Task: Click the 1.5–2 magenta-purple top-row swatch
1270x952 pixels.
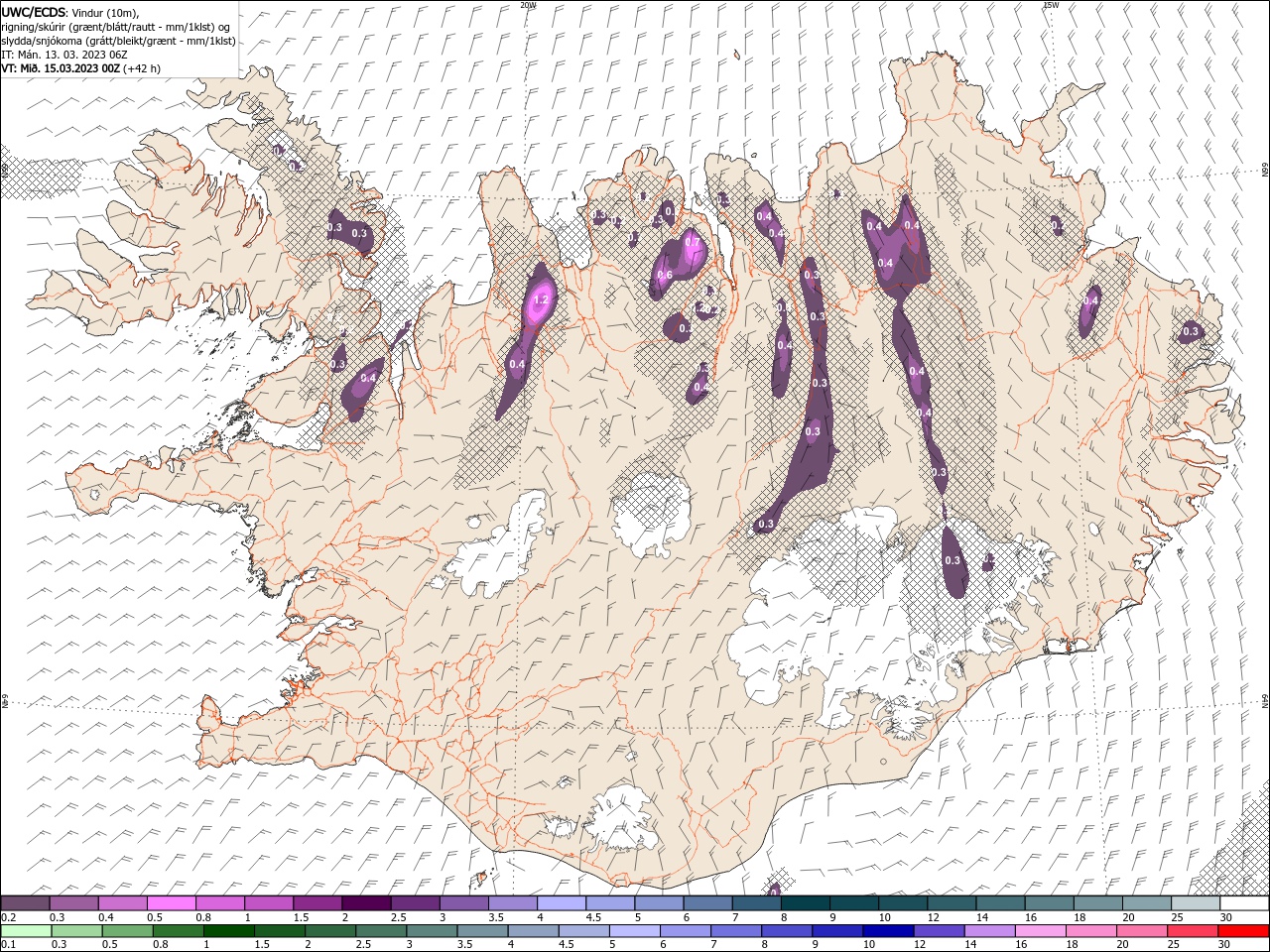Action: pos(317,903)
